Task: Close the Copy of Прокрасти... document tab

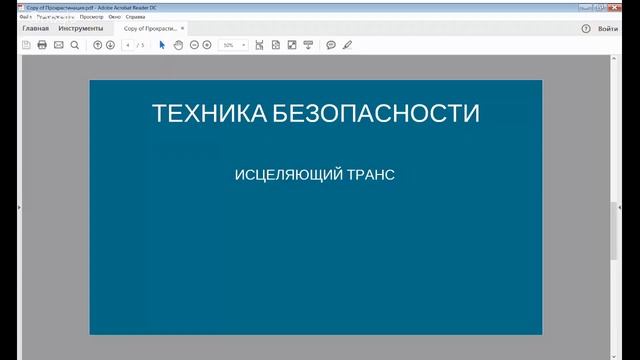Action: [182, 28]
